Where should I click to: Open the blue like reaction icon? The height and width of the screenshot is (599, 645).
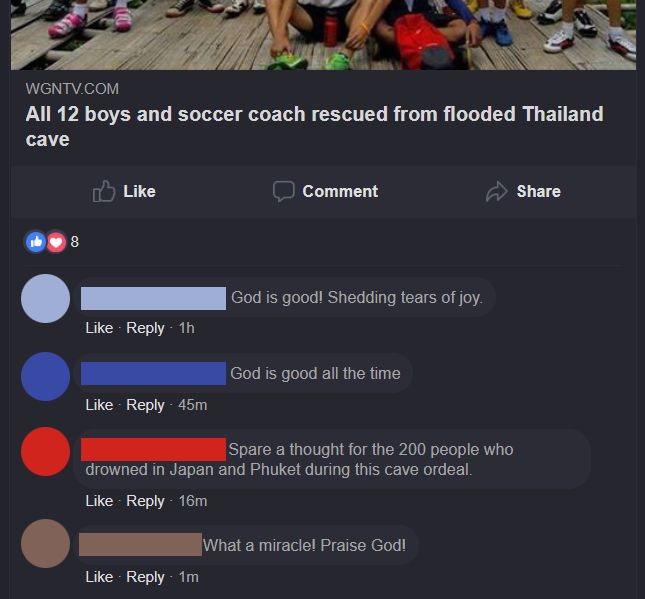(x=36, y=241)
